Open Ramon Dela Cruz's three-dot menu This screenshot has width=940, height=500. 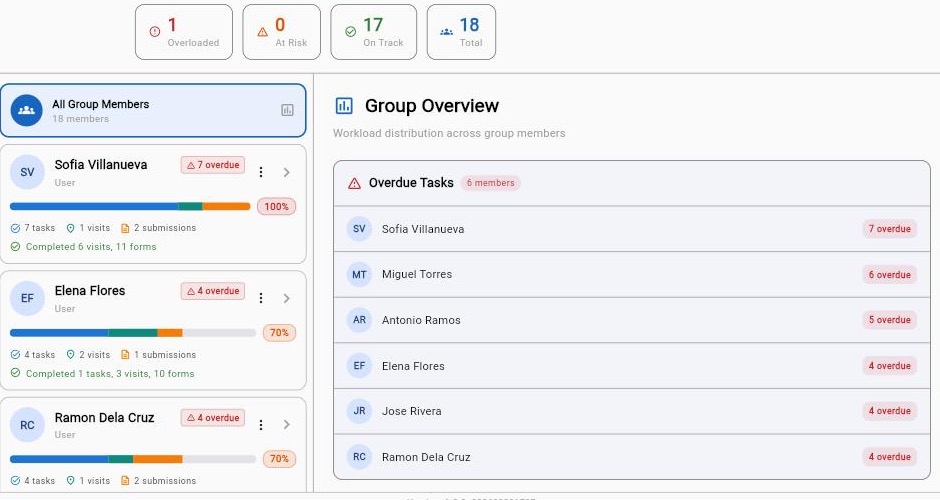(261, 424)
